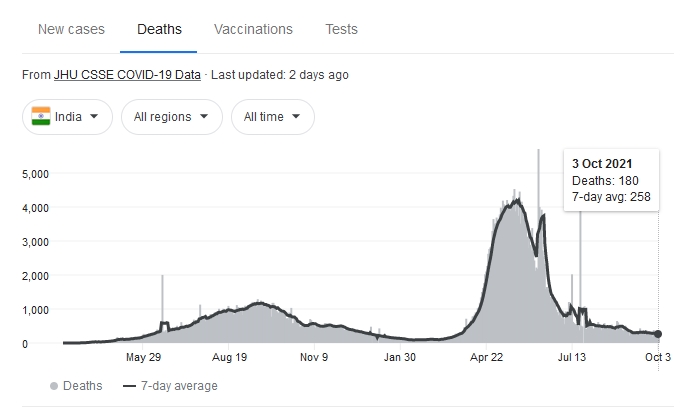Open the New cases tab
699x415 pixels.
point(71,29)
